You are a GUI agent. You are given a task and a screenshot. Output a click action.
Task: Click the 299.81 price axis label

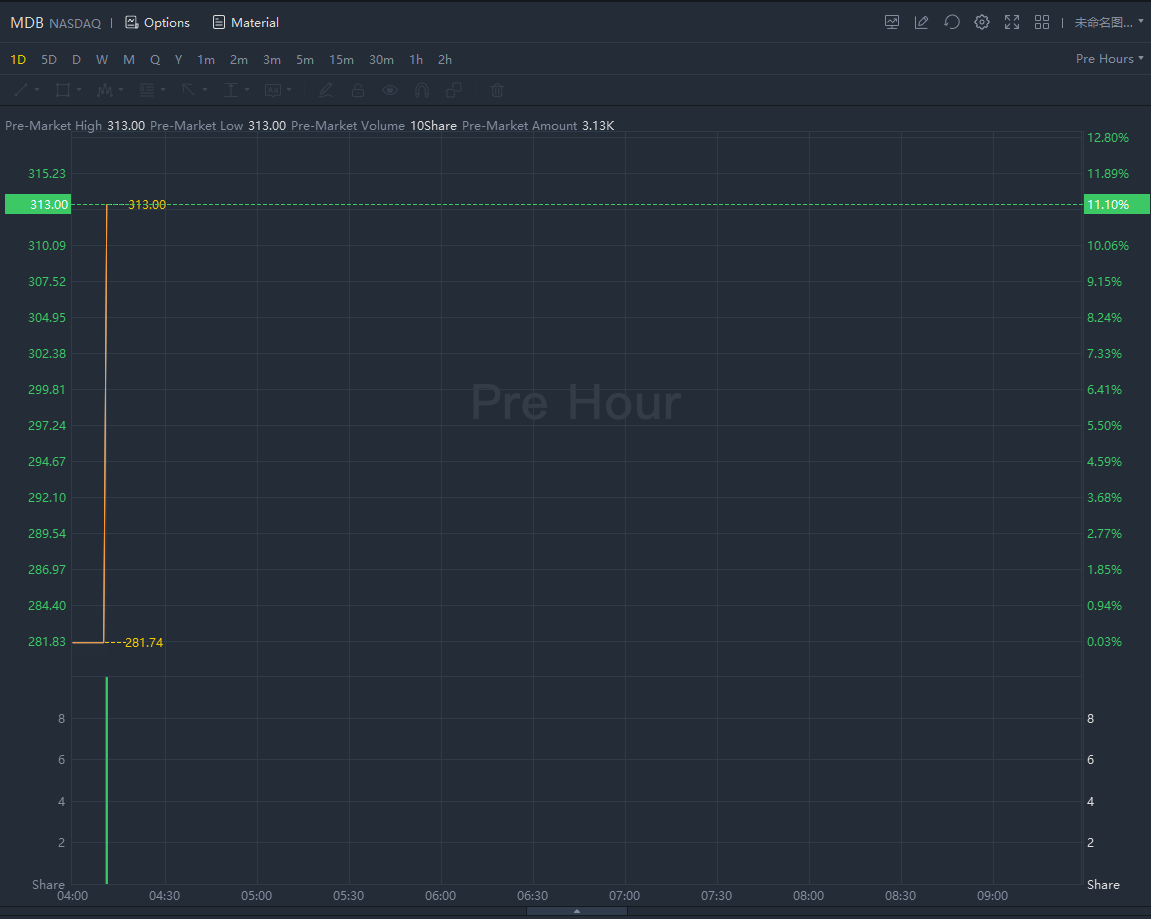[47, 389]
